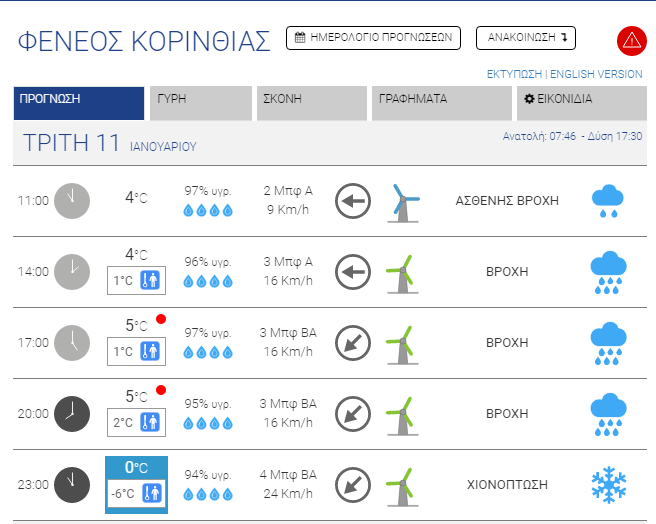
Task: Open the ΗΜΕΡΟΛΟΓΙΟ ΠΡΟΓΝΩΣΕΩΝ calendar
Action: (374, 38)
